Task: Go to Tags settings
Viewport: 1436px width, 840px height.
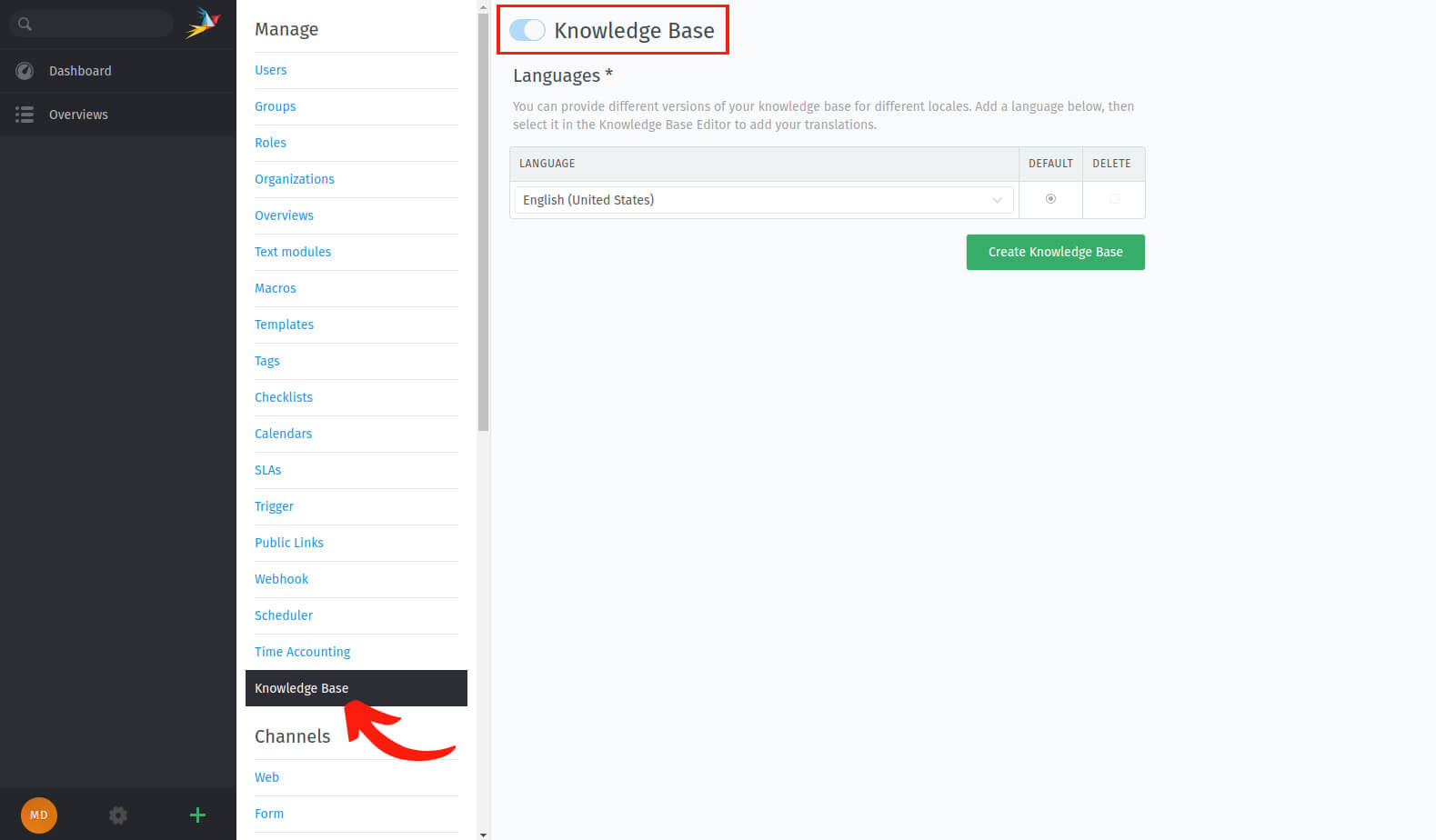Action: click(266, 361)
